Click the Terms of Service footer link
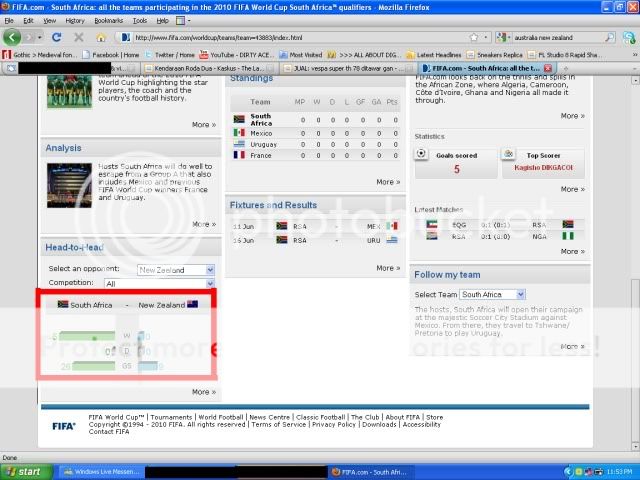The height and width of the screenshot is (480, 640). pos(278,424)
